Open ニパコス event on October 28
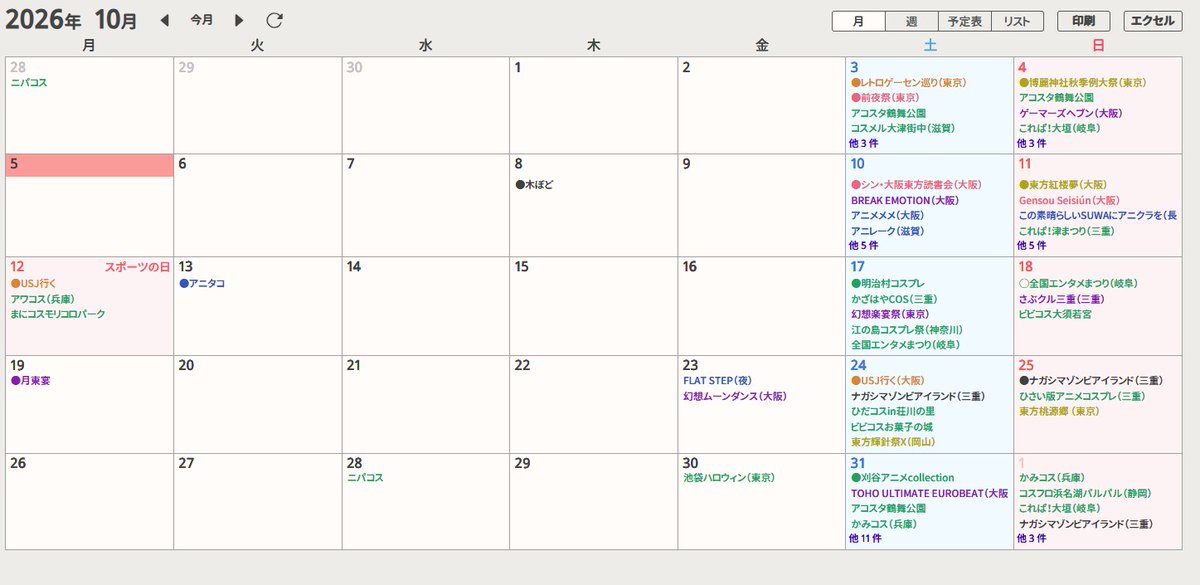The height and width of the screenshot is (585, 1200). pos(364,478)
